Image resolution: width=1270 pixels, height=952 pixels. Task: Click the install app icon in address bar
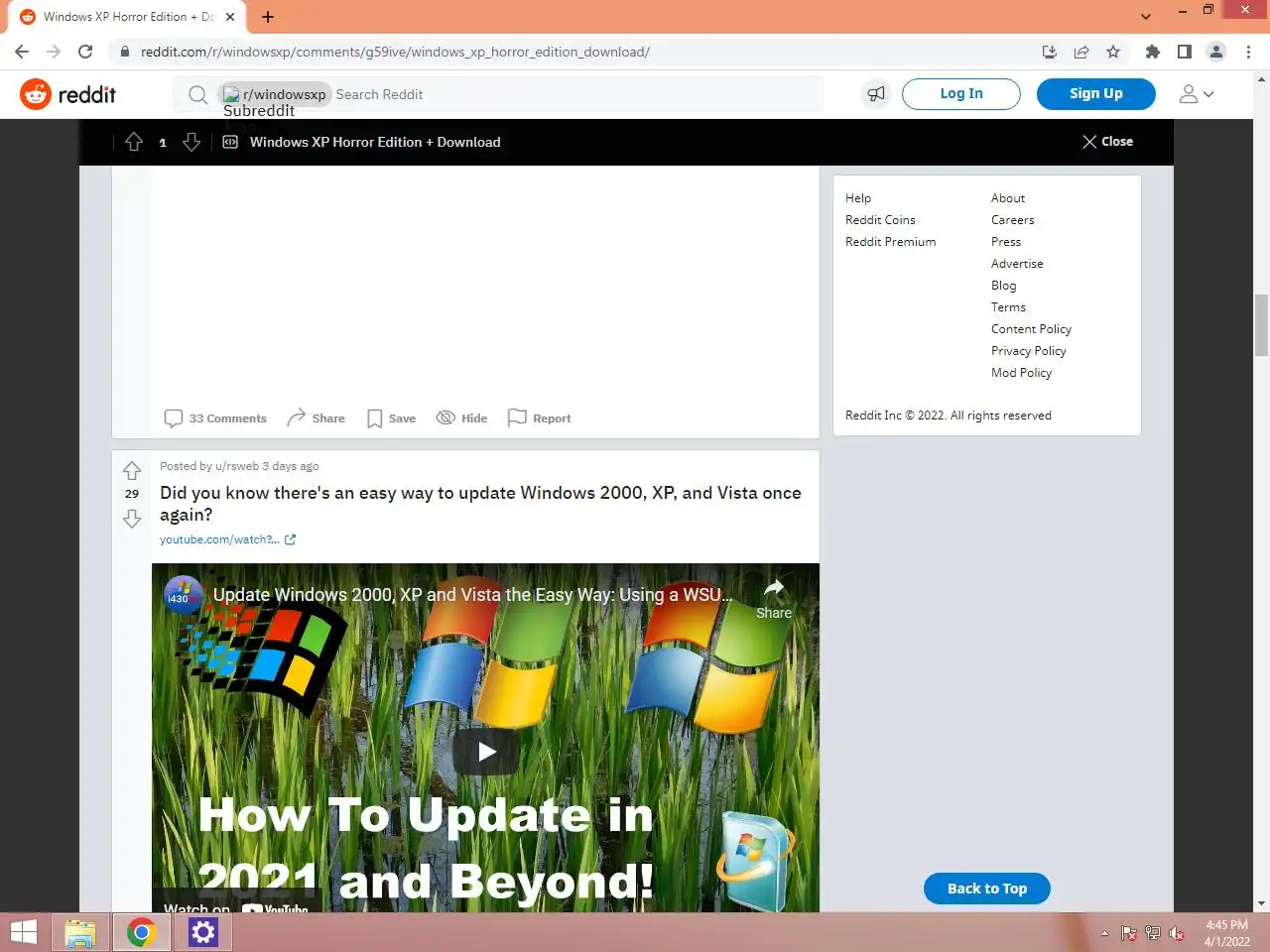click(1050, 52)
